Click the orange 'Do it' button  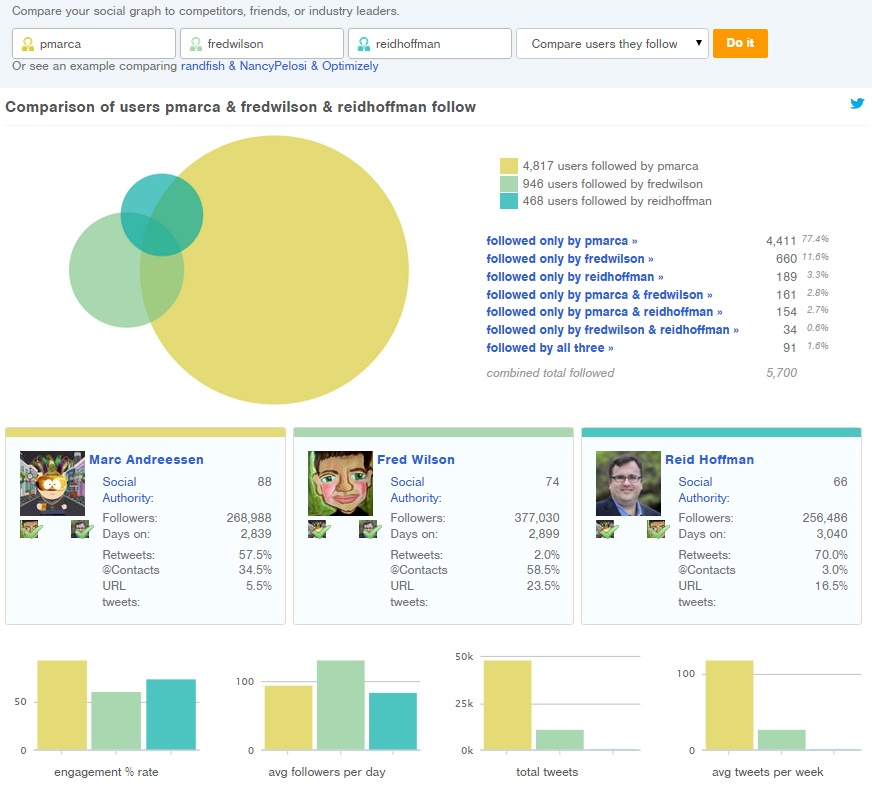[740, 43]
